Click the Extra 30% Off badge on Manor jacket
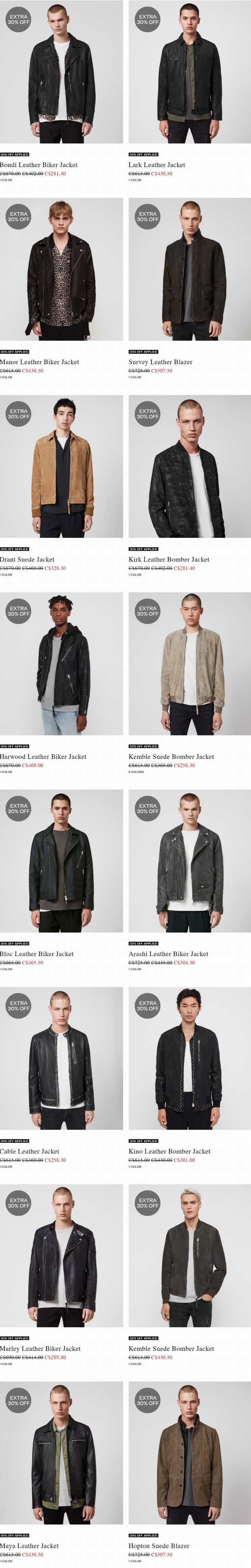 18,217
